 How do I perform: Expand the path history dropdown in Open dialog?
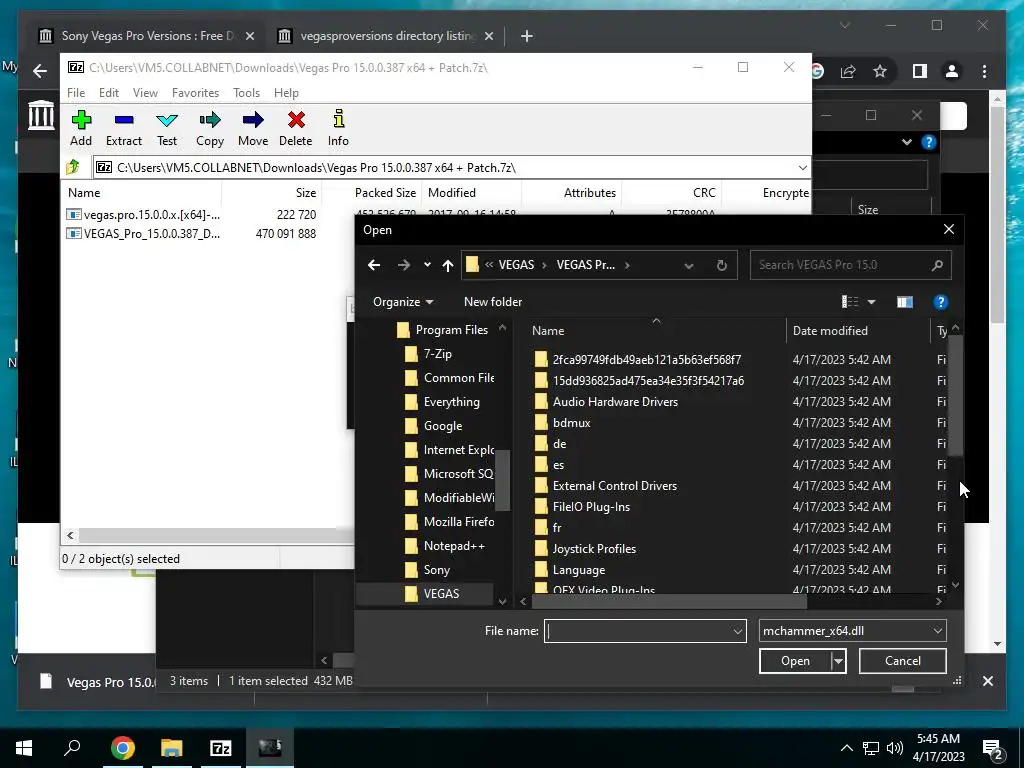click(688, 265)
